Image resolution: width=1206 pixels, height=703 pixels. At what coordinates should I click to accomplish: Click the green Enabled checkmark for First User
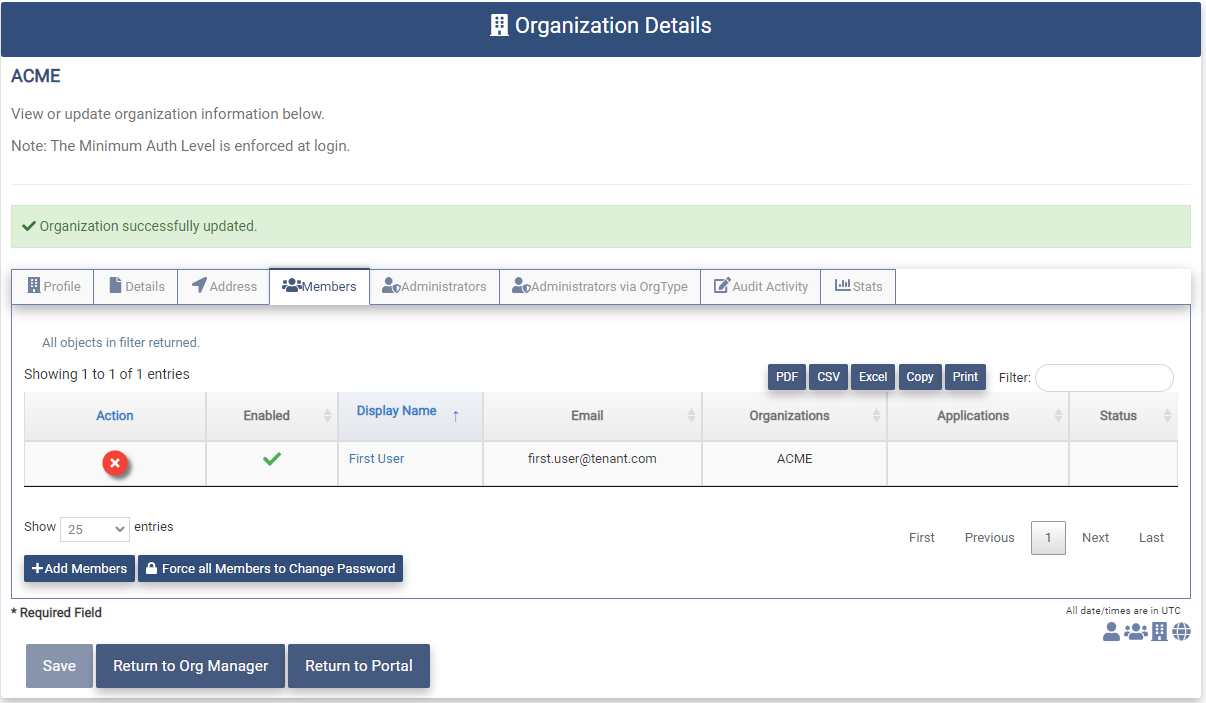pyautogui.click(x=272, y=459)
